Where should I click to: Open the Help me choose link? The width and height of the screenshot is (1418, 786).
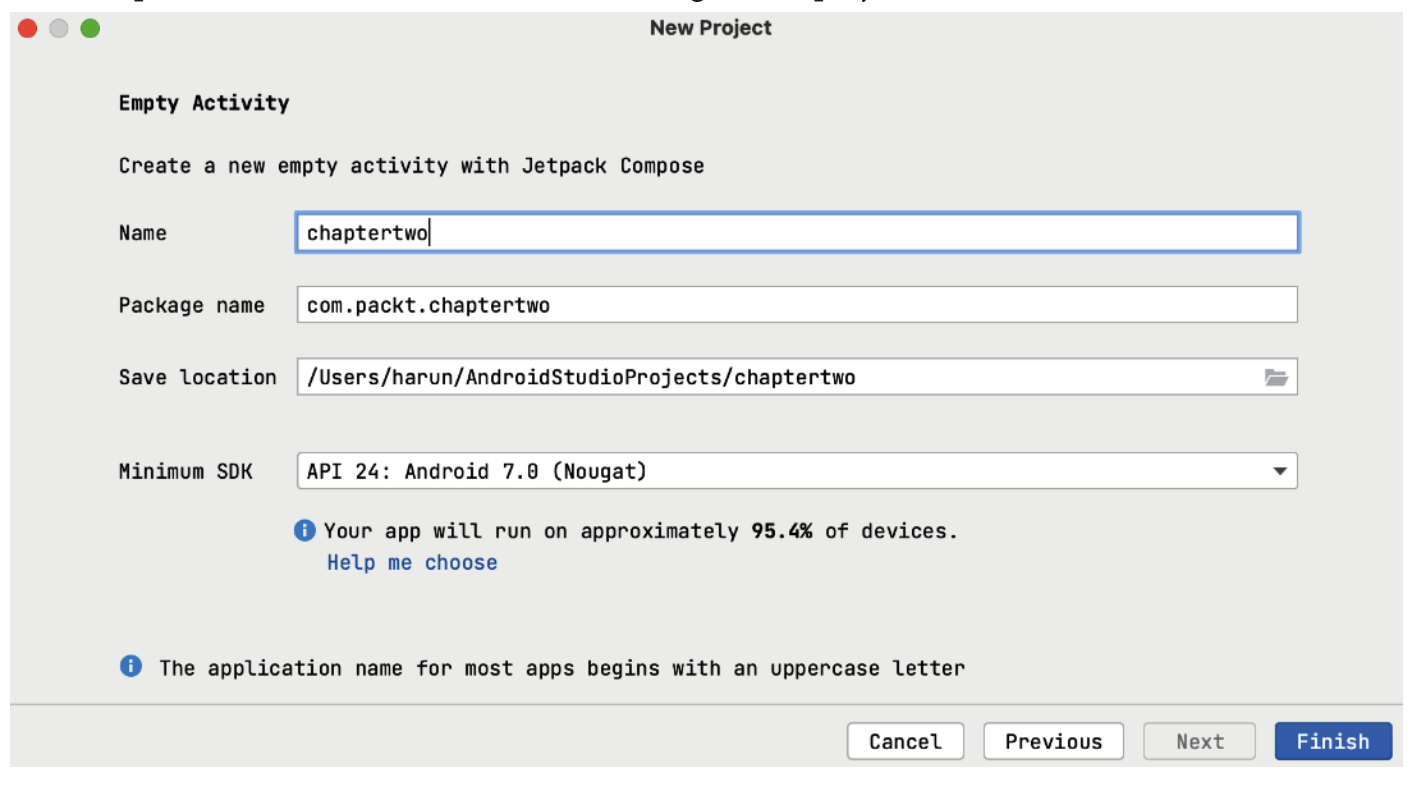412,563
